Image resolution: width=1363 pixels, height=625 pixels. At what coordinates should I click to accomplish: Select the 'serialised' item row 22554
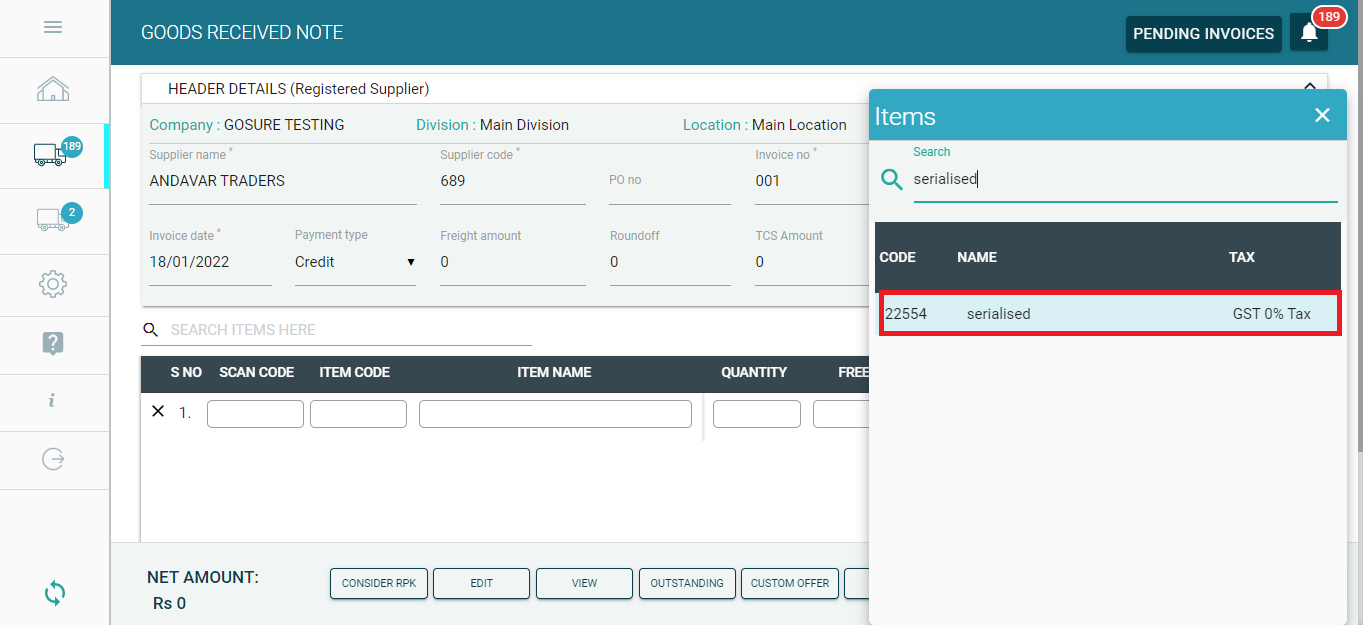point(1108,314)
